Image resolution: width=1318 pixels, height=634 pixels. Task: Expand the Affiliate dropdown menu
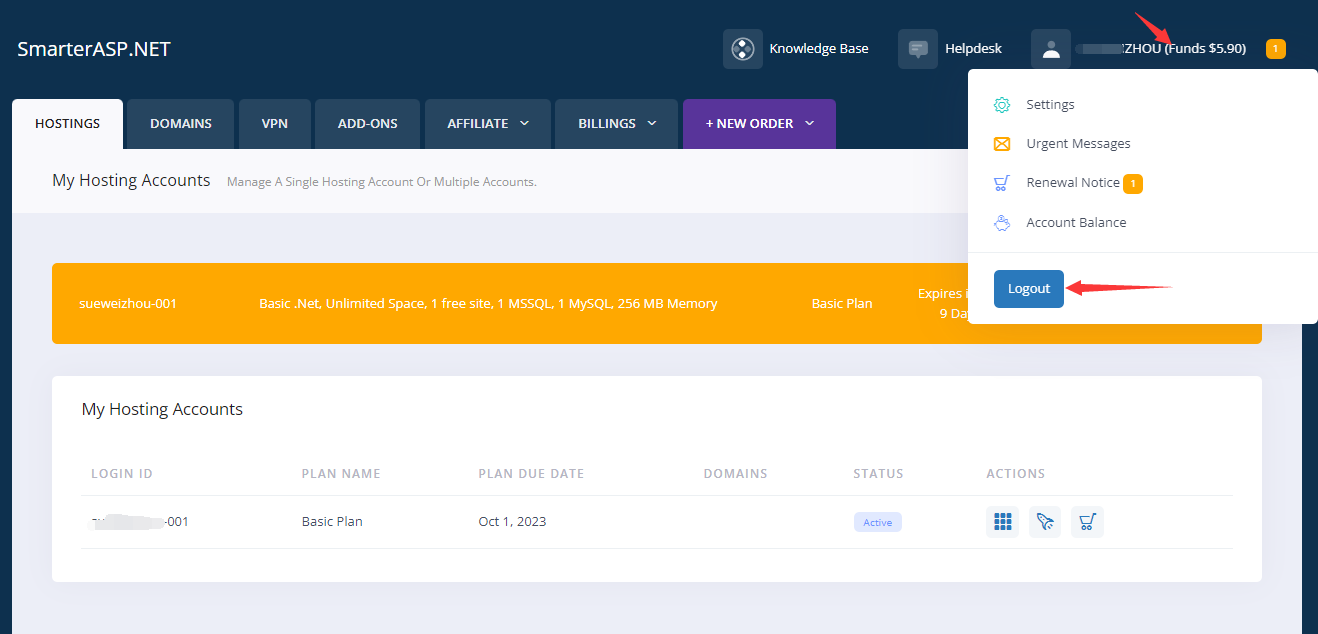click(488, 124)
